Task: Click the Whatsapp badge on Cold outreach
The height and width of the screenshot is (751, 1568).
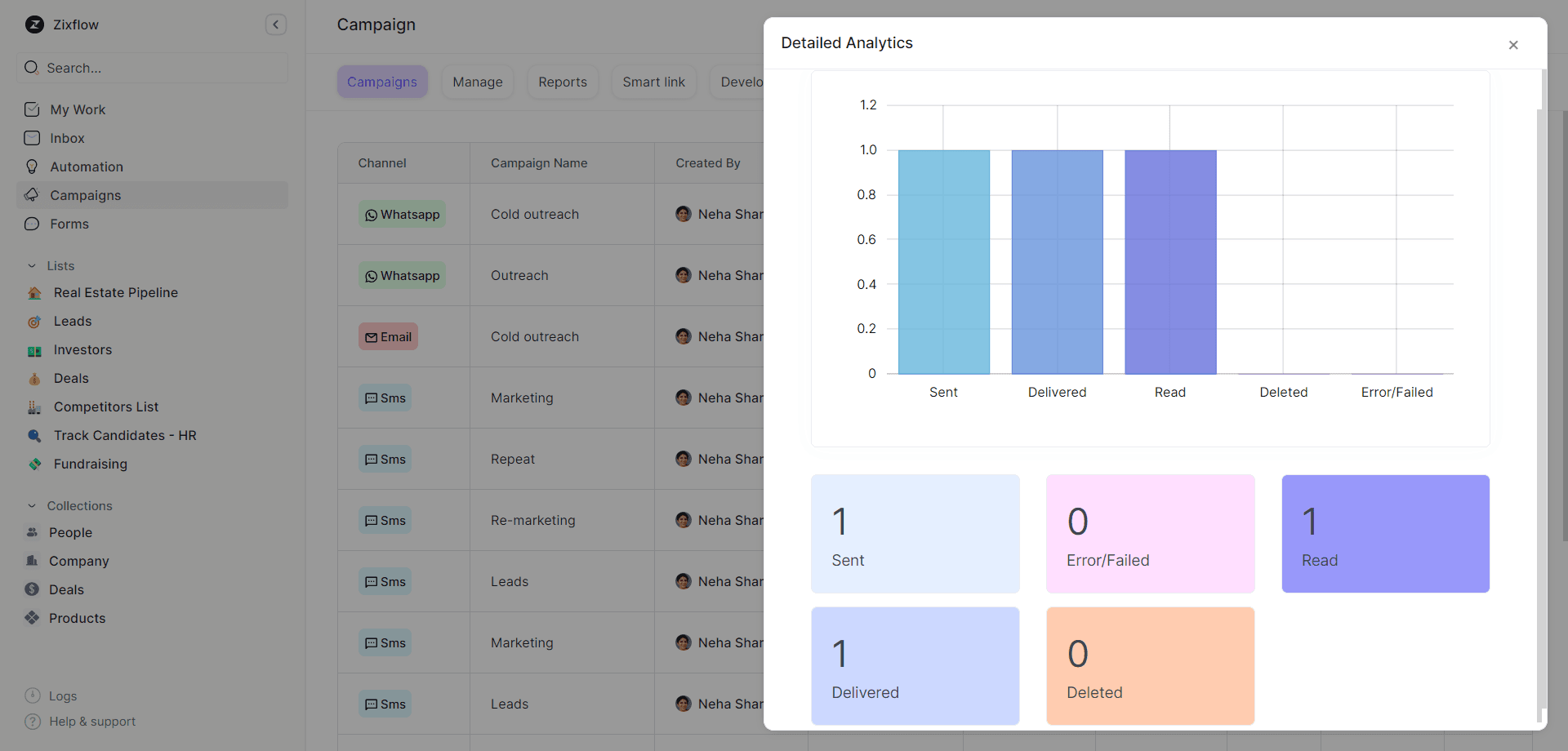Action: pos(402,214)
